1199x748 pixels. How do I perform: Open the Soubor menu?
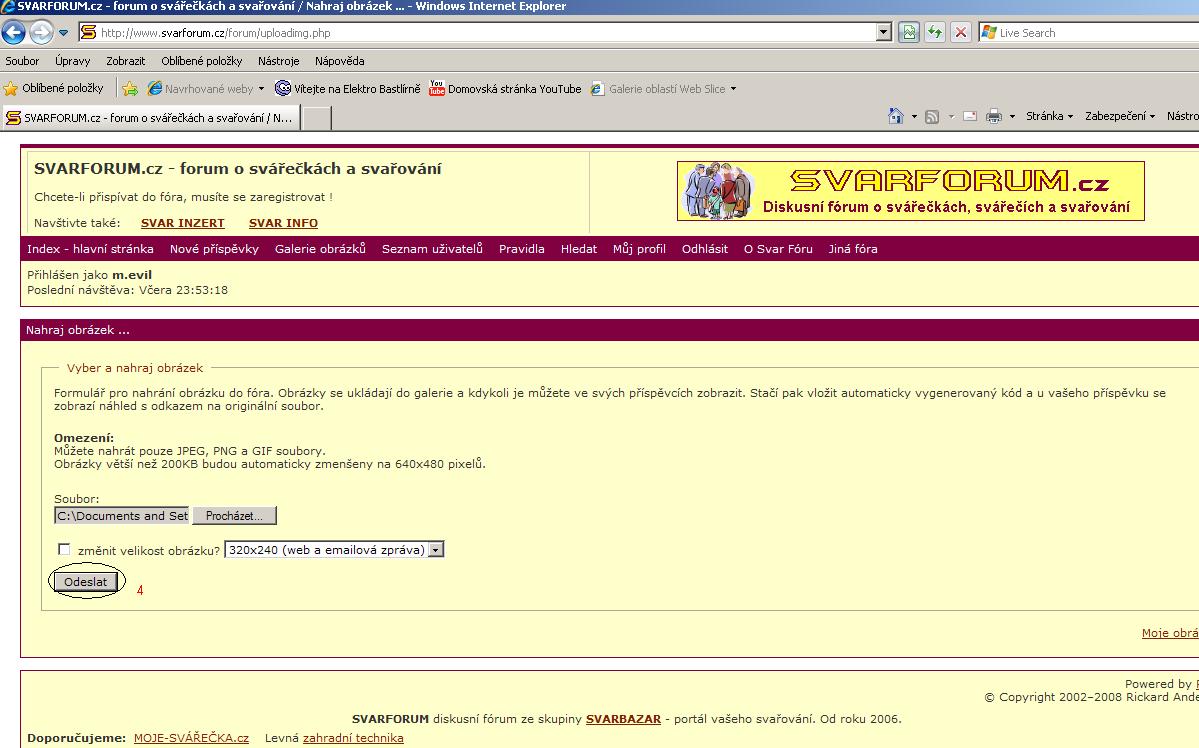[x=22, y=61]
